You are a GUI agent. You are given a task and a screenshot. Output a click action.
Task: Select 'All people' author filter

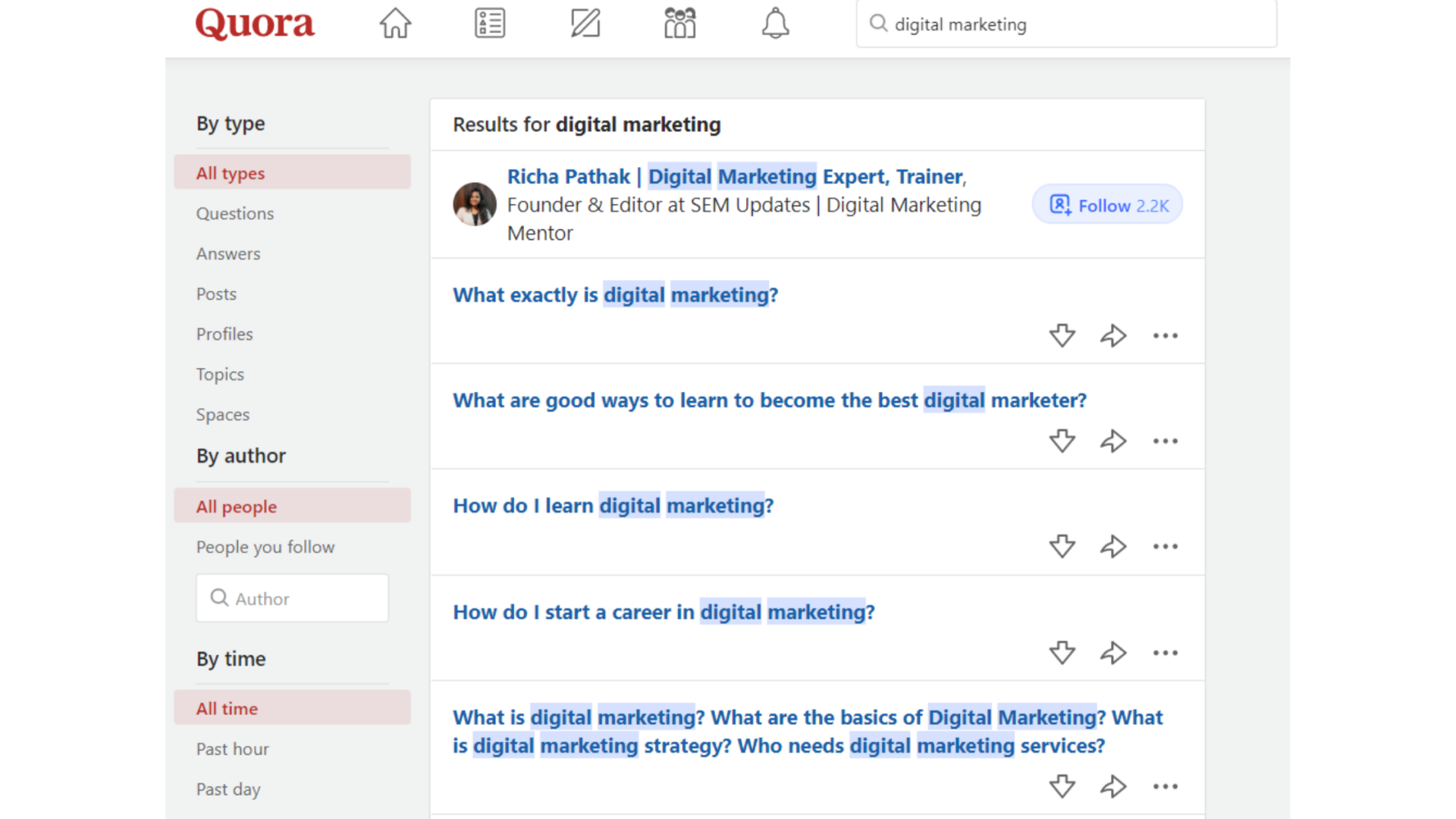coord(292,506)
